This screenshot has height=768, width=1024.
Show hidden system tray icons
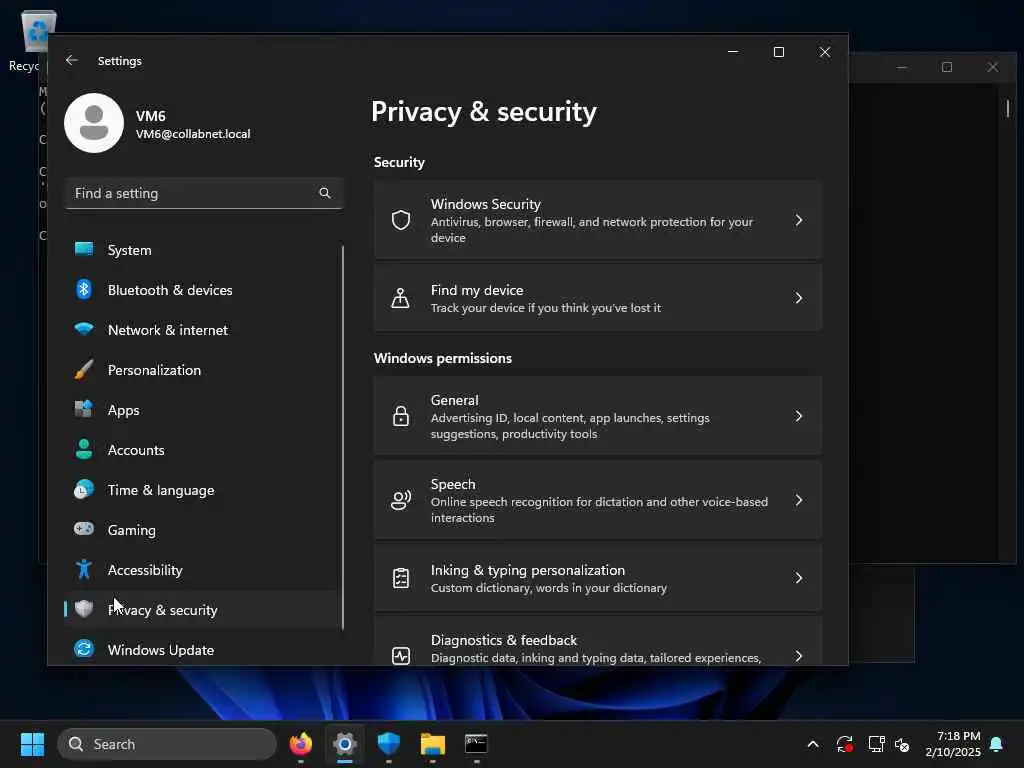813,744
